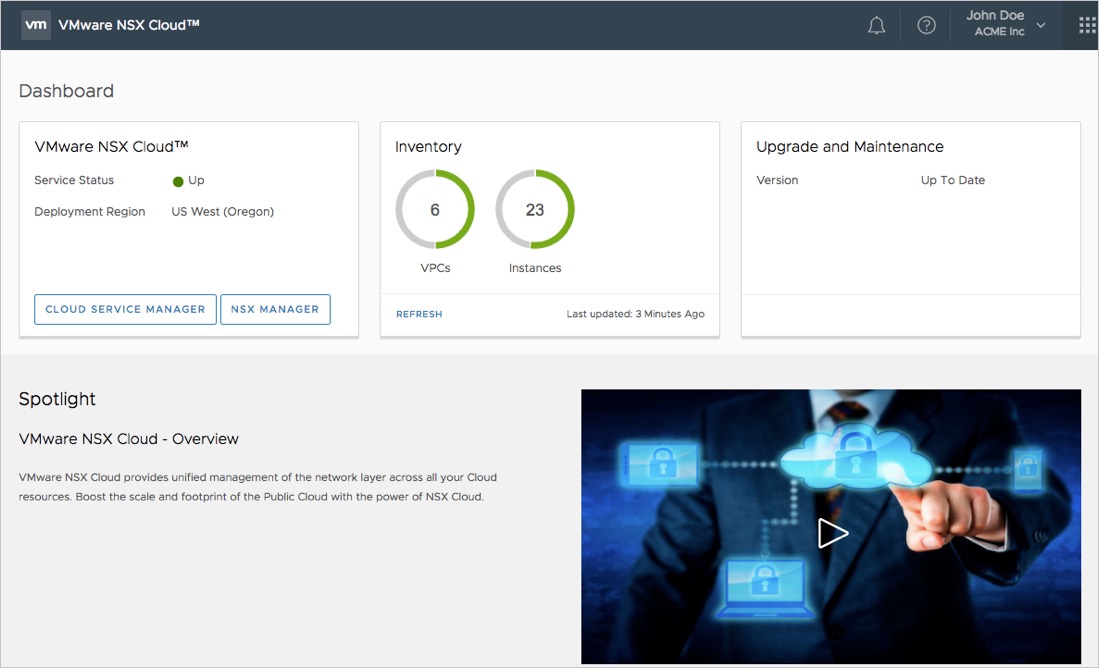
Task: Open the NSX Manager
Action: (275, 309)
